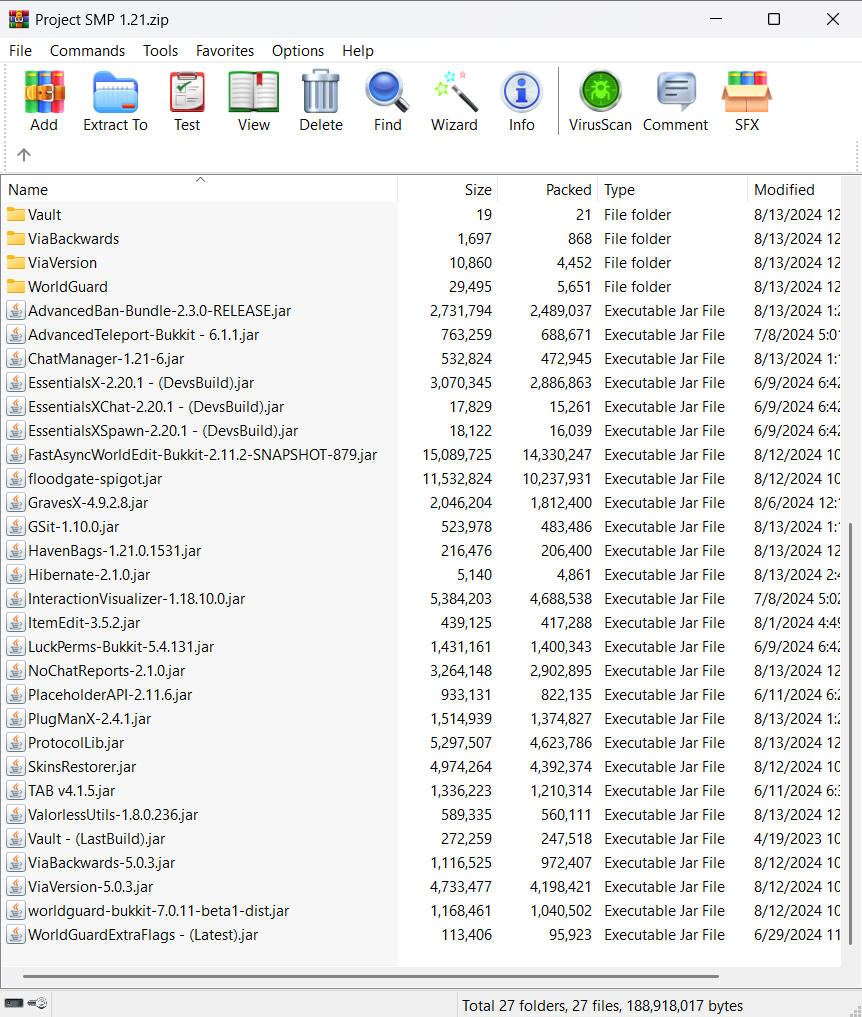This screenshot has width=862, height=1017.
Task: Click jar icon of floodgate-spigot.jar
Action: coord(16,479)
